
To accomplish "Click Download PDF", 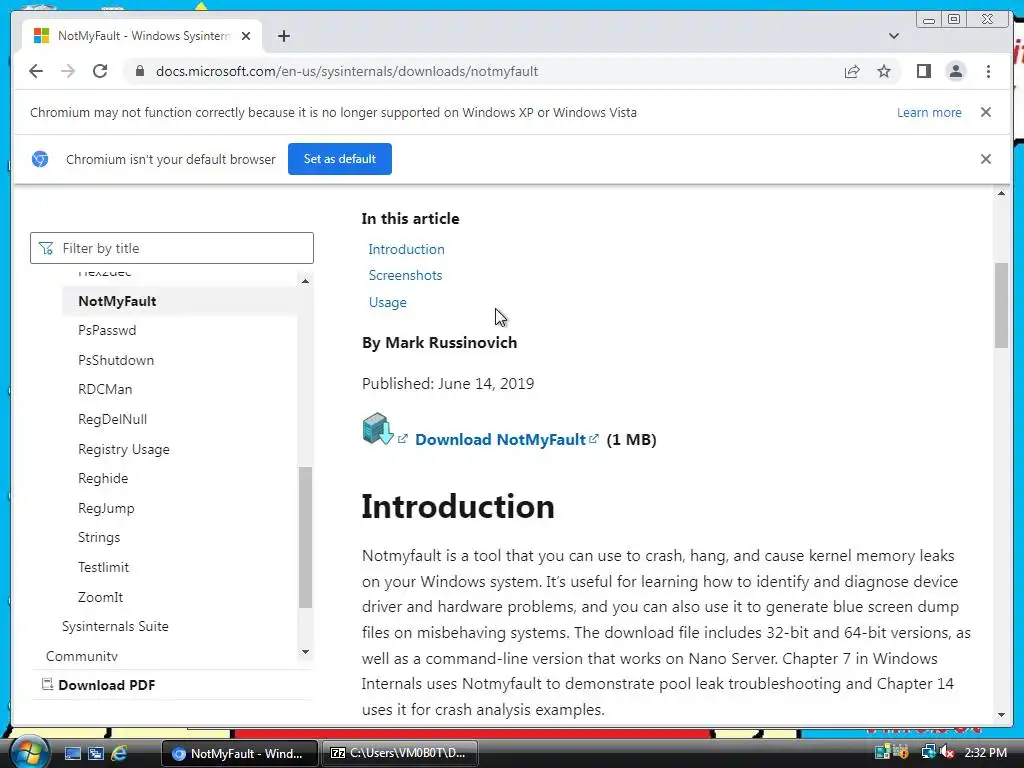I will tap(106, 685).
